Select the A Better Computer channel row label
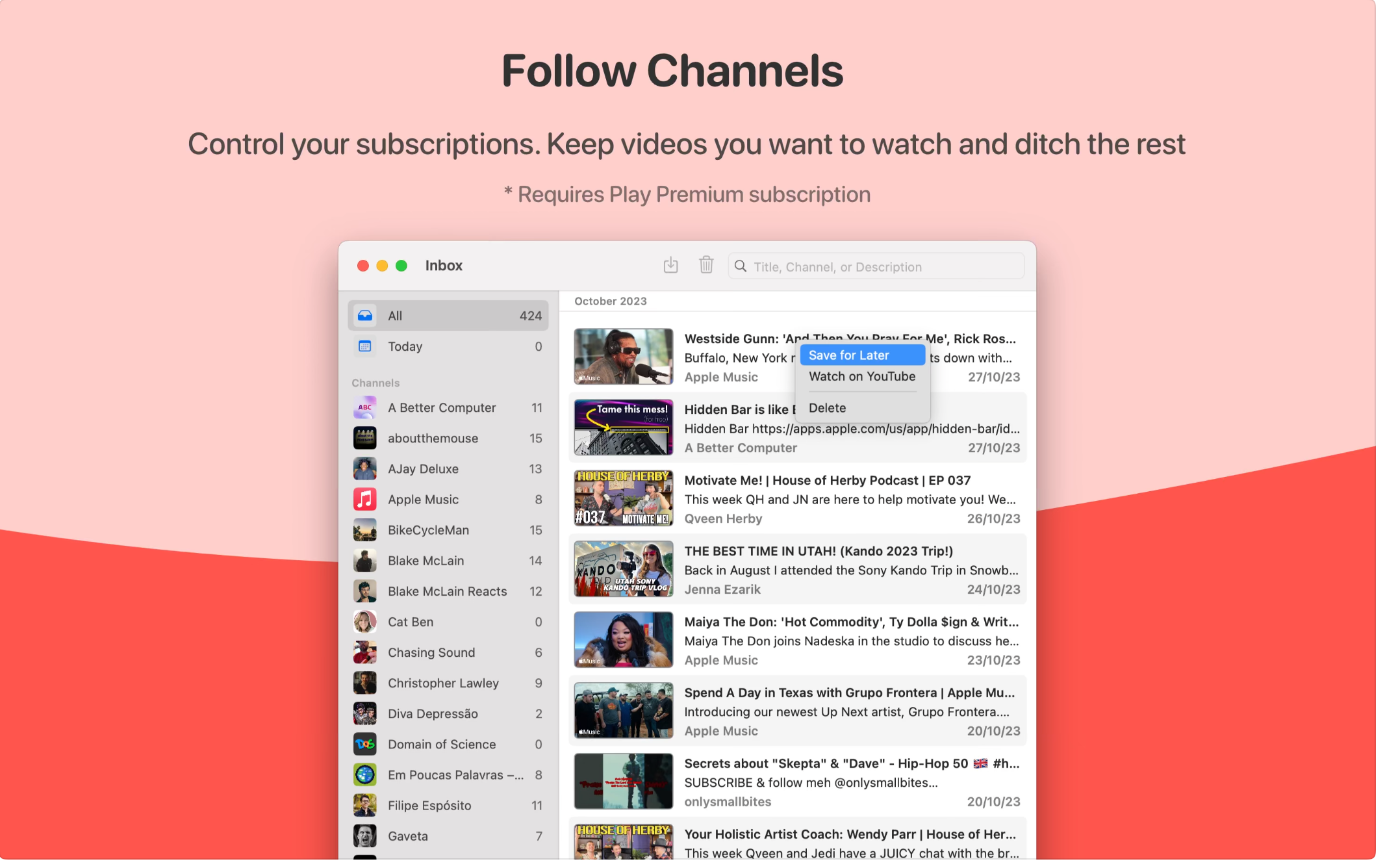 [x=442, y=408]
